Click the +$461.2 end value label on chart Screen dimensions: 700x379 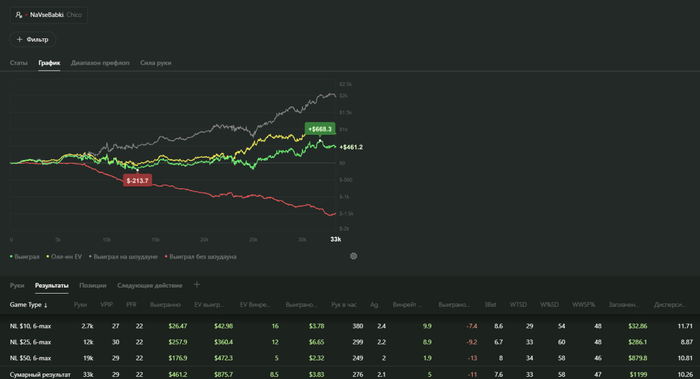[x=351, y=147]
